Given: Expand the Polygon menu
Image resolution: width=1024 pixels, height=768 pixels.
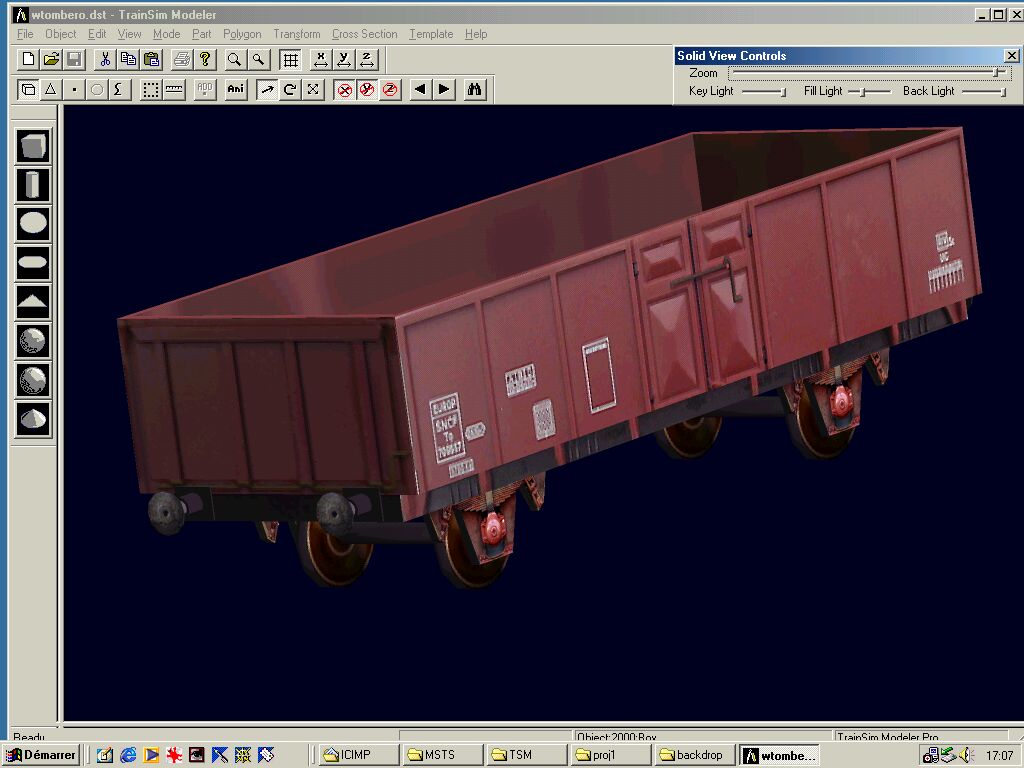Looking at the screenshot, I should 242,34.
